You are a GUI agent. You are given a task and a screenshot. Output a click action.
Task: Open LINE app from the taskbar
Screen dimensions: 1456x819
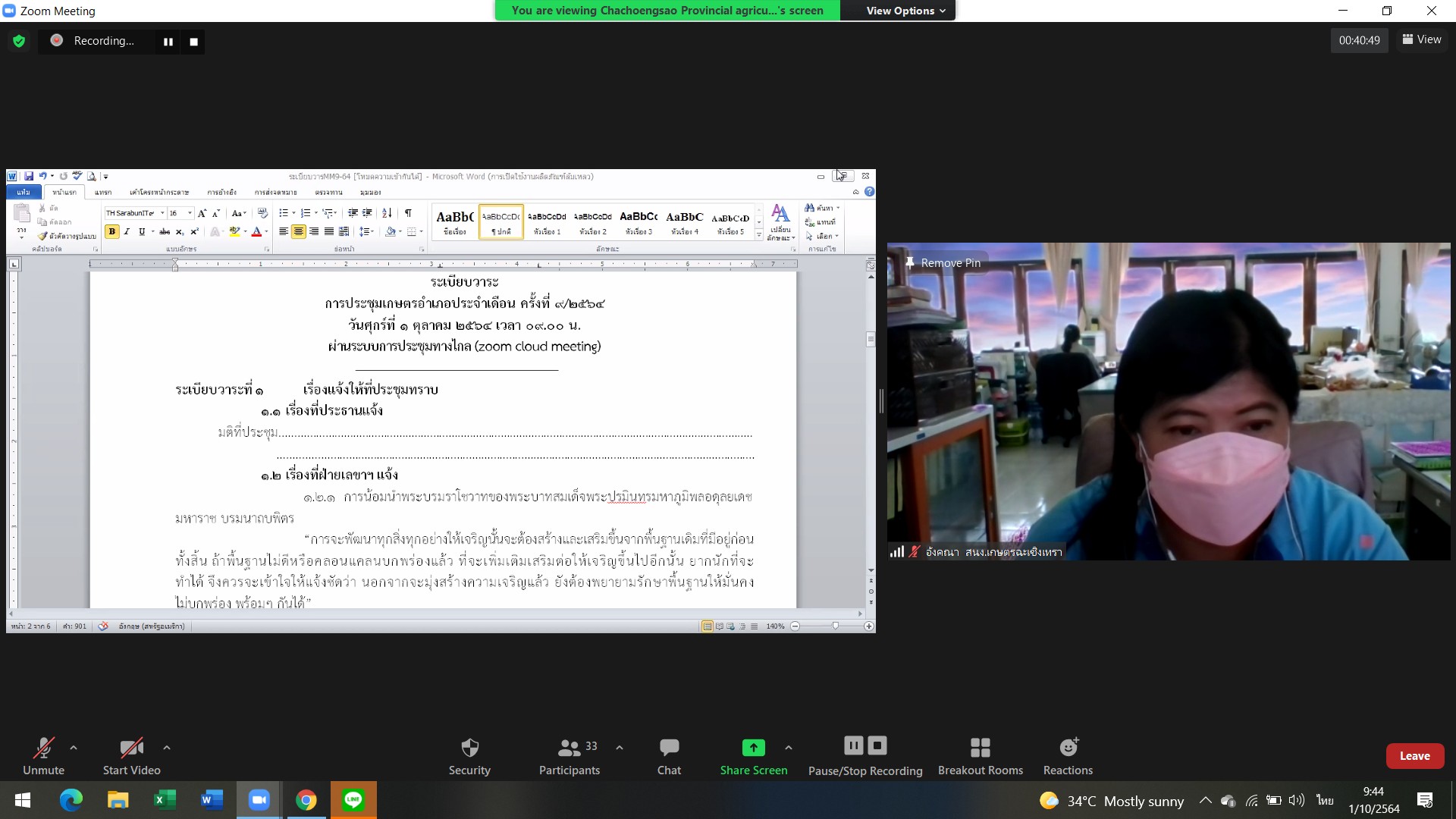pyautogui.click(x=353, y=800)
